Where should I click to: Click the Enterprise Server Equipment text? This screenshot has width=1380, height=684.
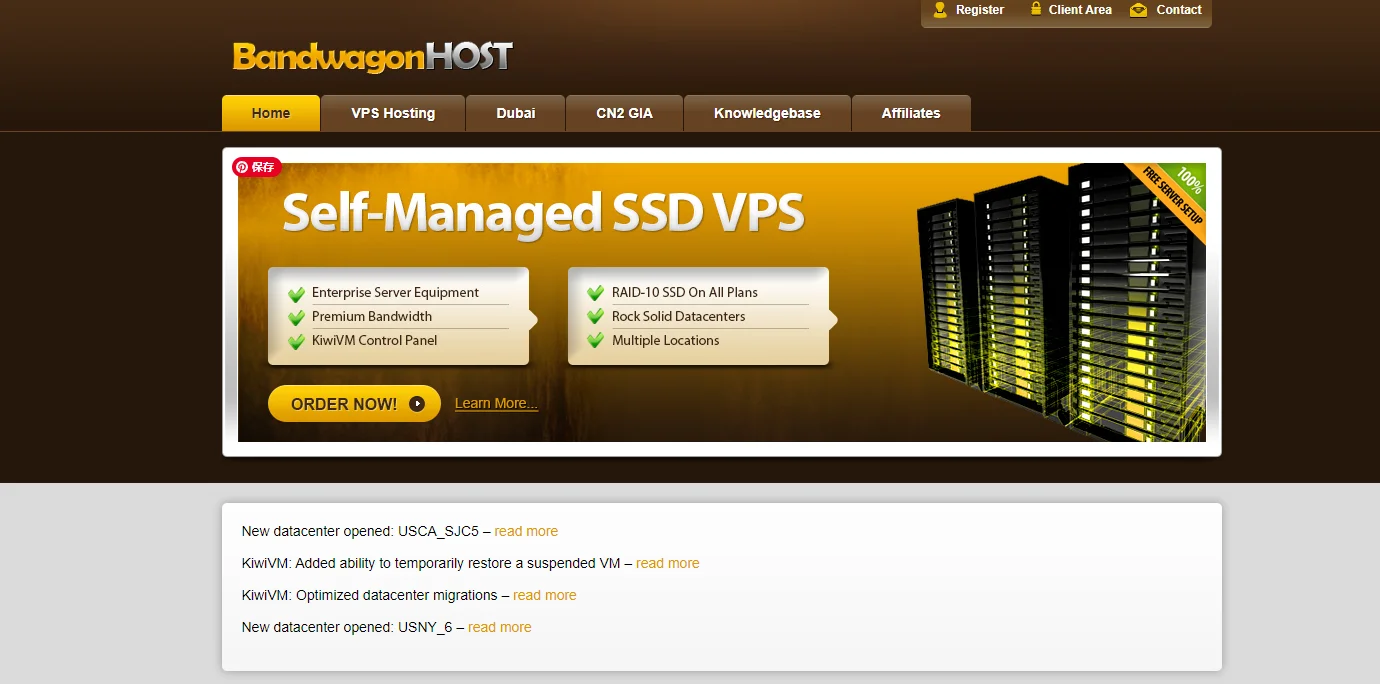pos(395,292)
